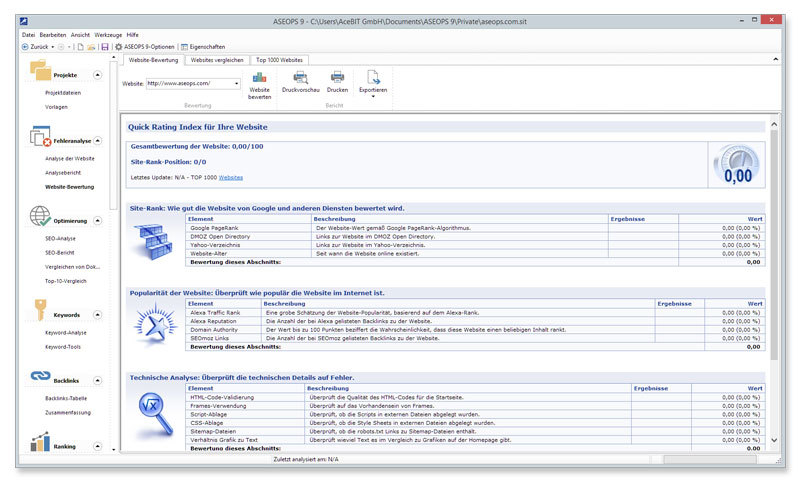Switch to Top 1000 Websites tab
Screen dimensions: 800x492
pyautogui.click(x=279, y=60)
